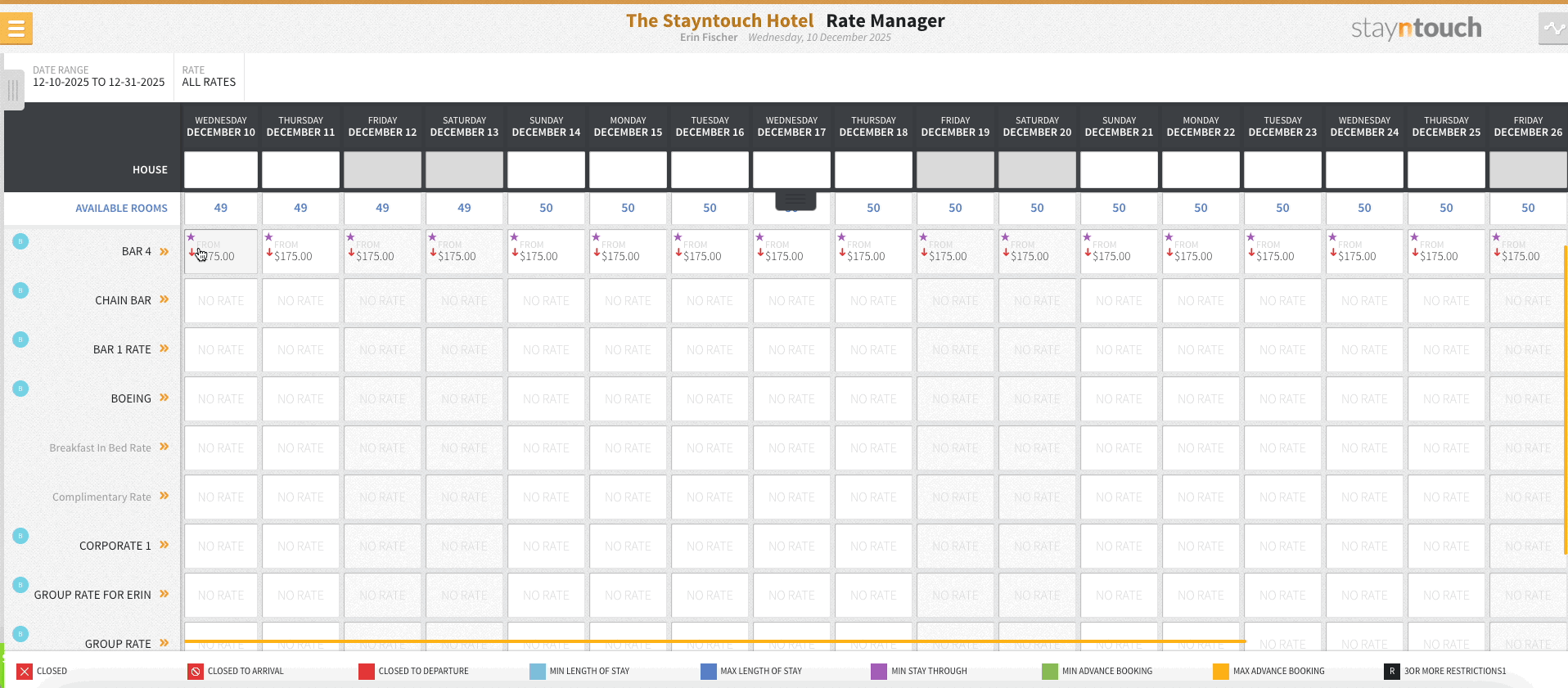Open House restrictions cell for Monday December 22
Image resolution: width=1568 pixels, height=688 pixels.
click(1201, 170)
